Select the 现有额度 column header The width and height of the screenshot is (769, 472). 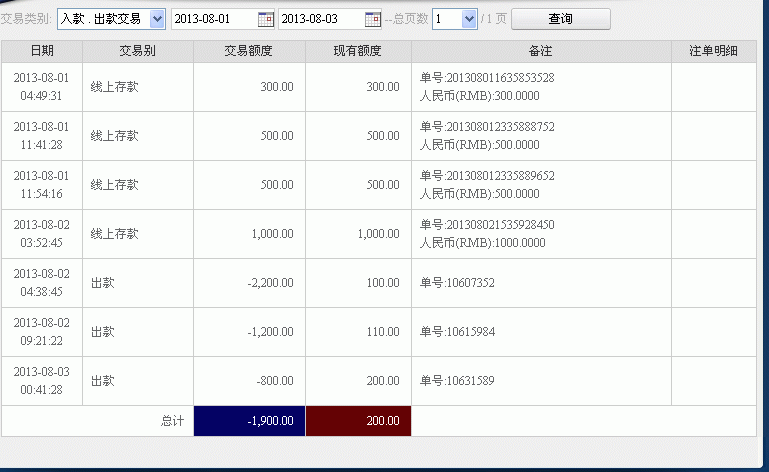point(358,51)
